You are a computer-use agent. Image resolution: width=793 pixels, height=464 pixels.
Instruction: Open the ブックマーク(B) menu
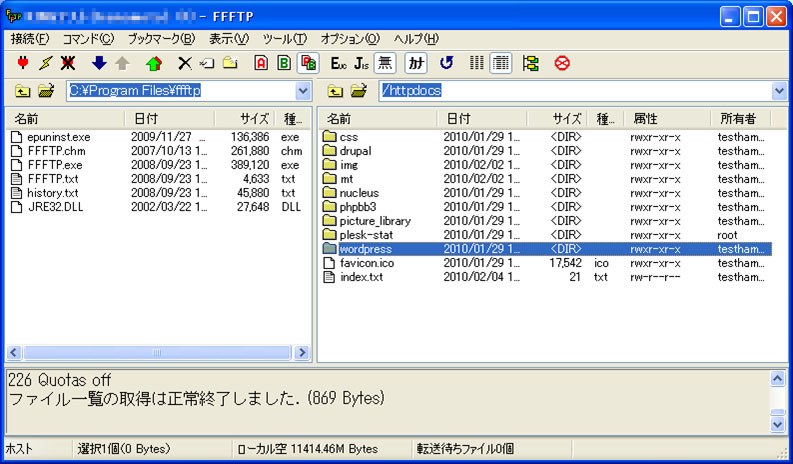(161, 39)
